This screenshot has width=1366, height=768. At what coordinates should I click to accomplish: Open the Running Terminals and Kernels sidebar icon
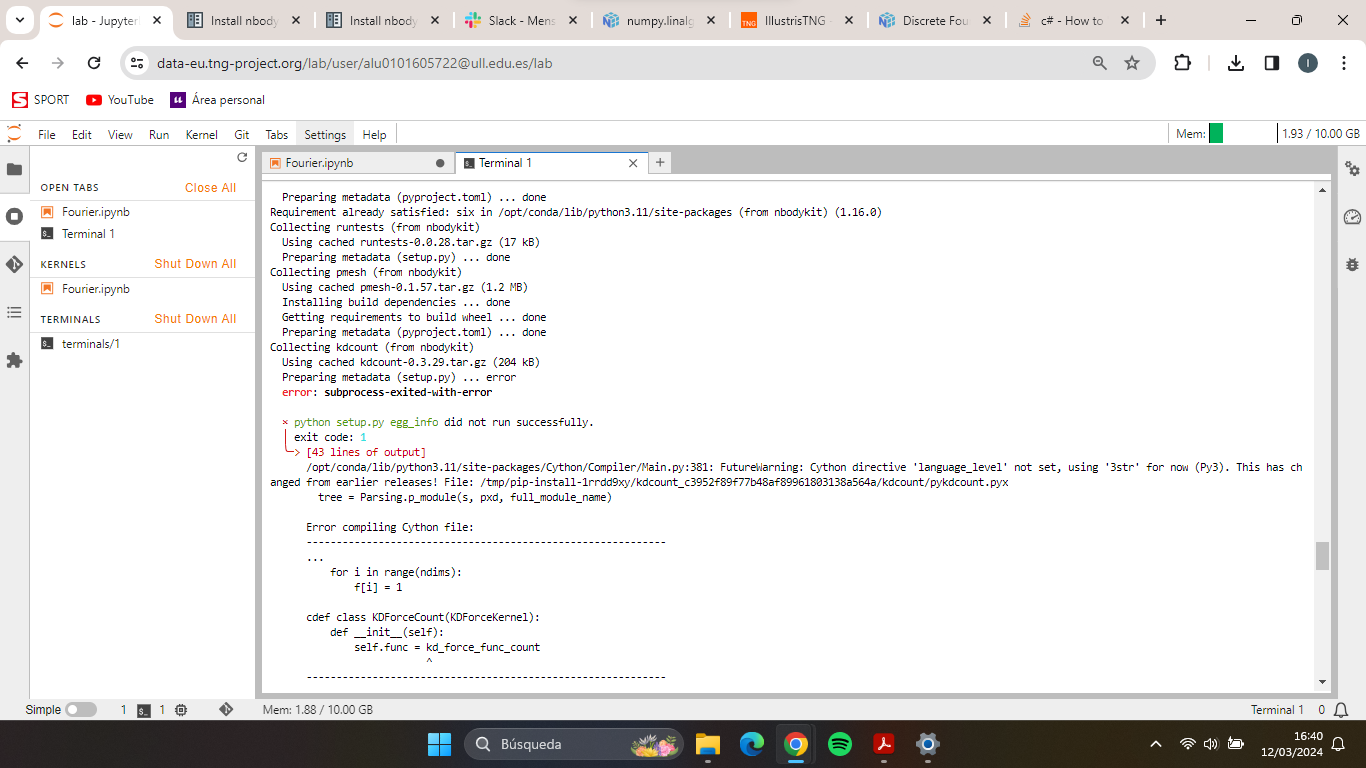[14, 216]
